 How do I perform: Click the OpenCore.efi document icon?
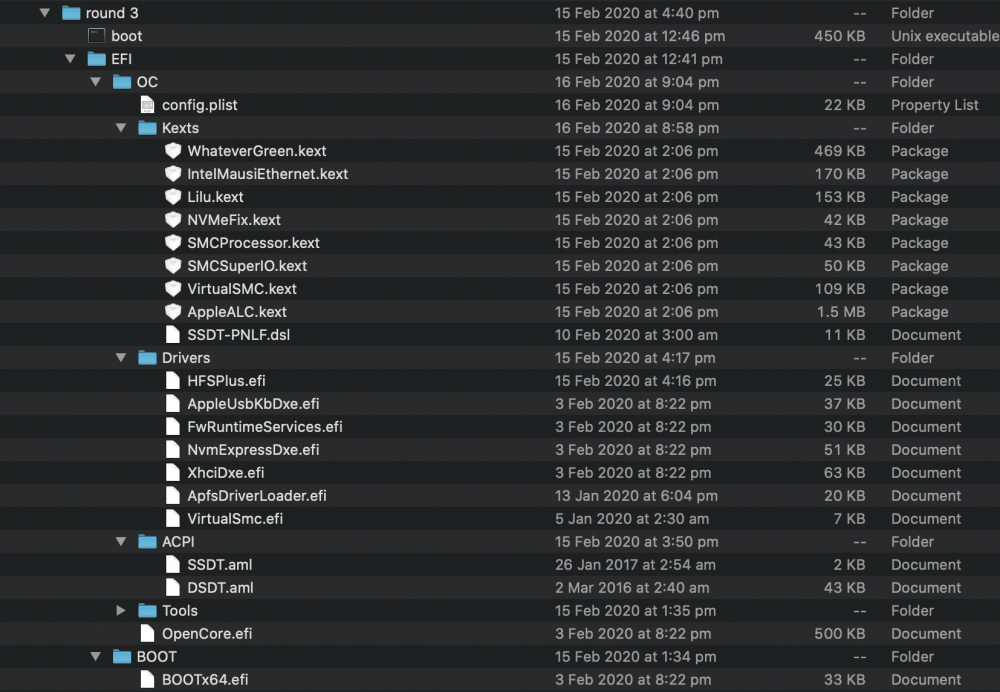(147, 633)
